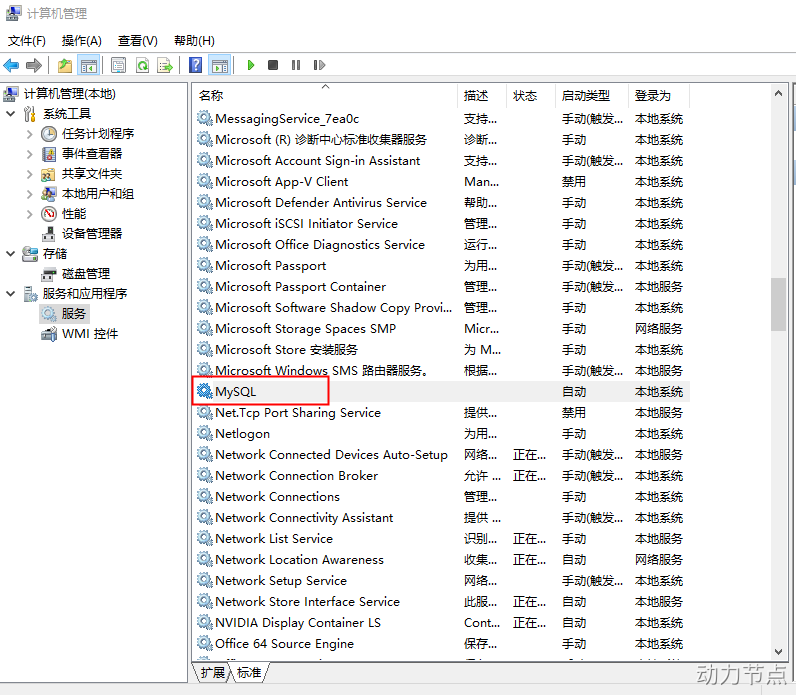This screenshot has width=796, height=695.
Task: Click the Up one level folder icon
Action: [x=65, y=65]
